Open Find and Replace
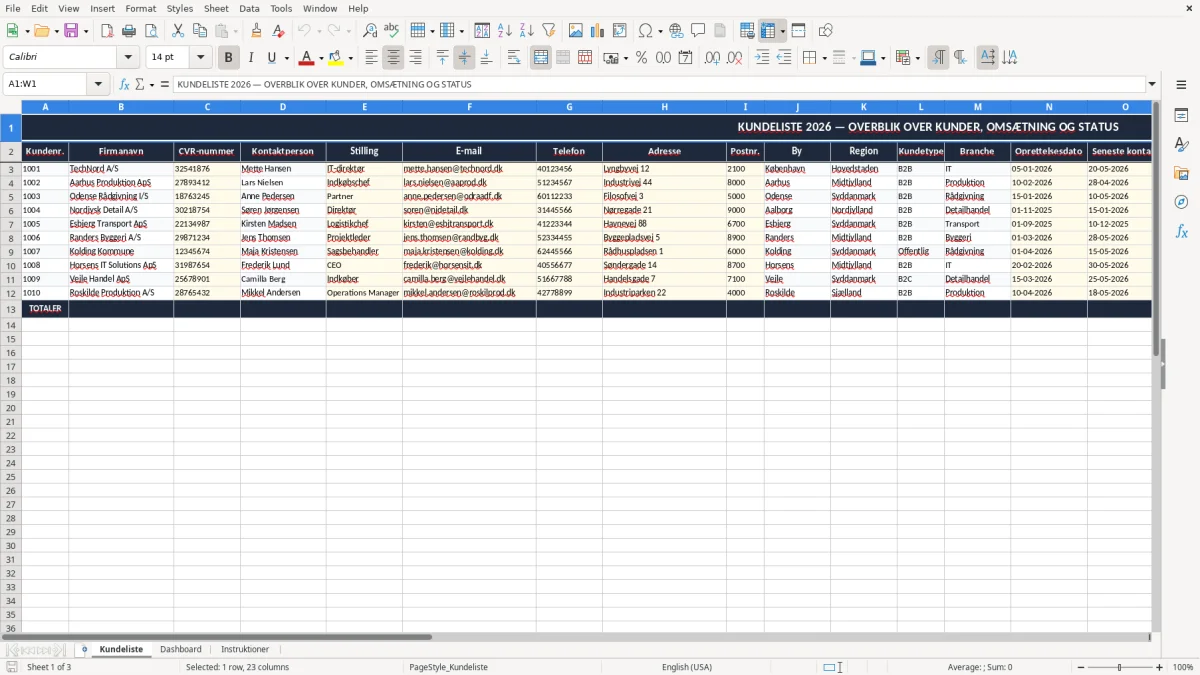 click(370, 31)
